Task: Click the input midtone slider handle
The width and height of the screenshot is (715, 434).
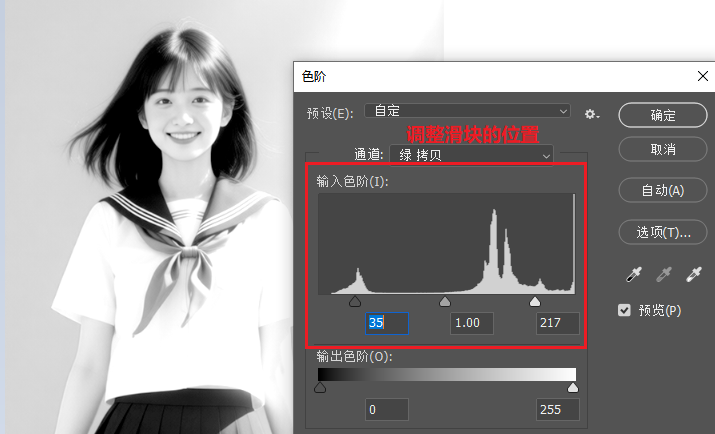Action: click(x=445, y=301)
